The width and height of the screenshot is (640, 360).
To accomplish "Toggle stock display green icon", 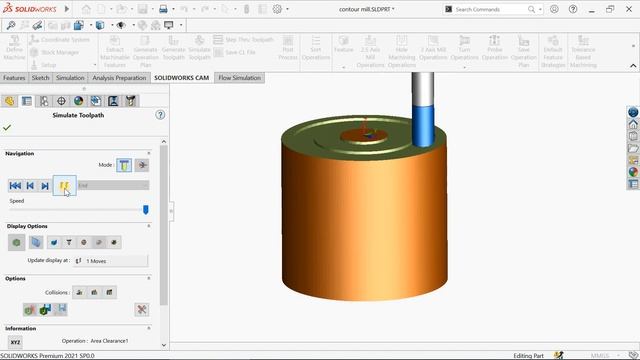I will pyautogui.click(x=16, y=242).
